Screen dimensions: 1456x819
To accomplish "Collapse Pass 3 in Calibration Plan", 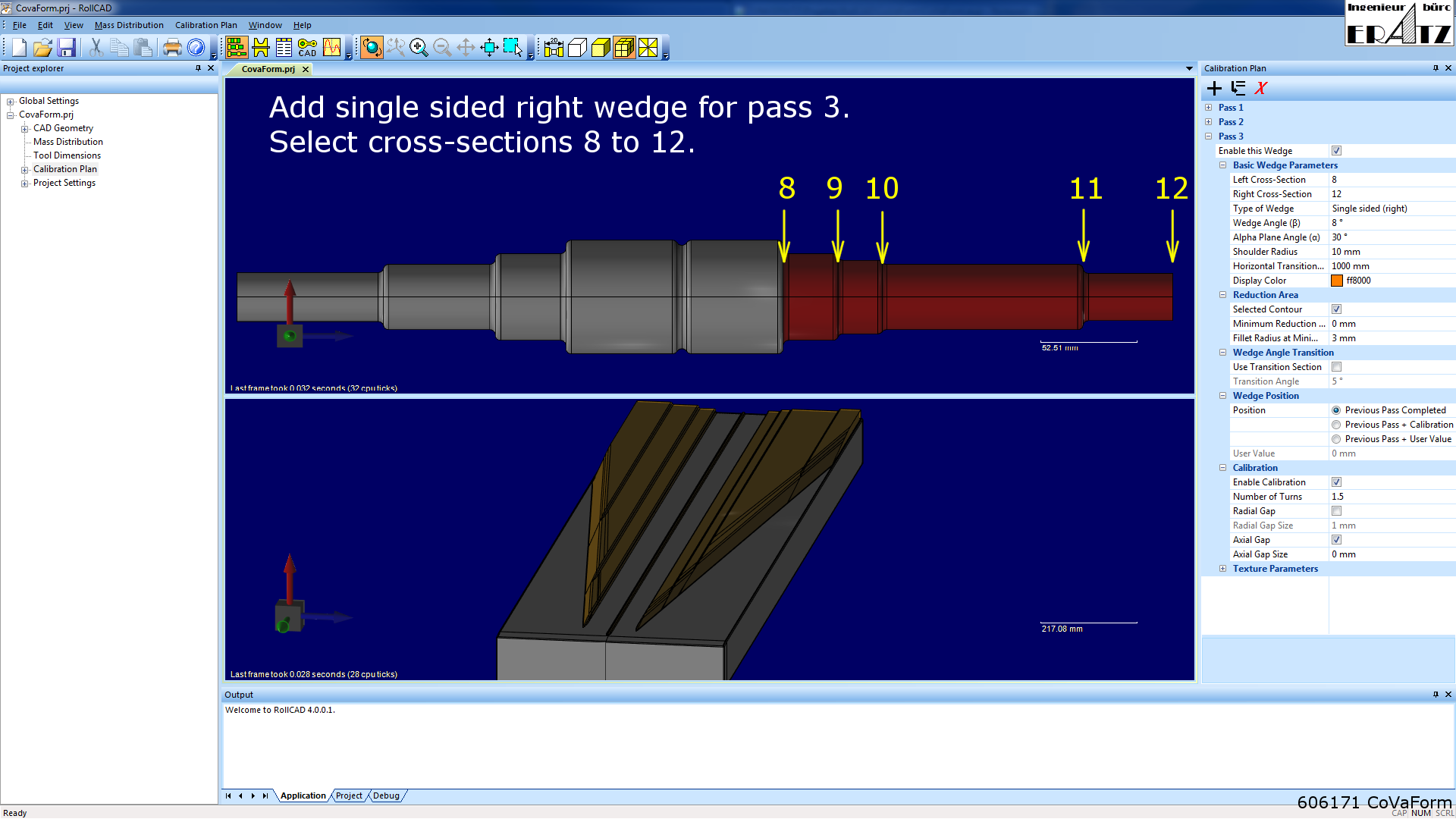I will (1208, 136).
